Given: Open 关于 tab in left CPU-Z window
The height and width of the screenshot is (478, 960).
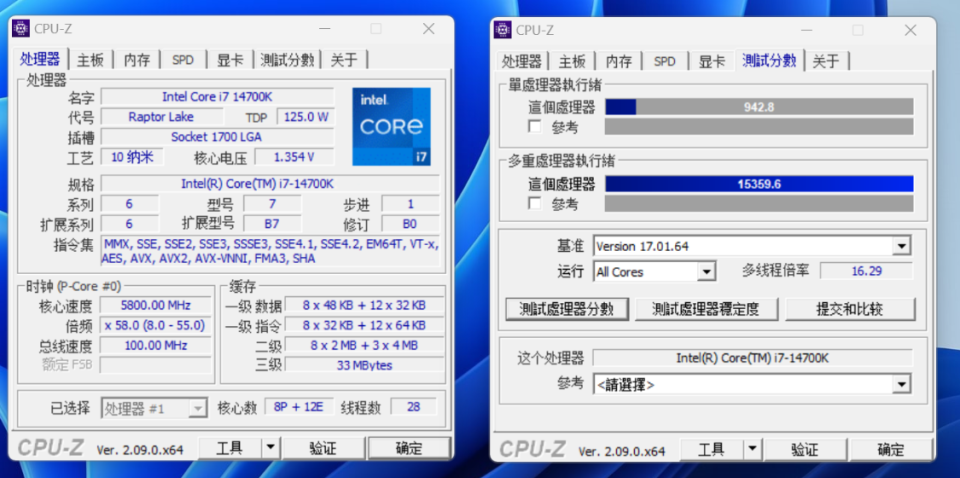Looking at the screenshot, I should click(344, 60).
